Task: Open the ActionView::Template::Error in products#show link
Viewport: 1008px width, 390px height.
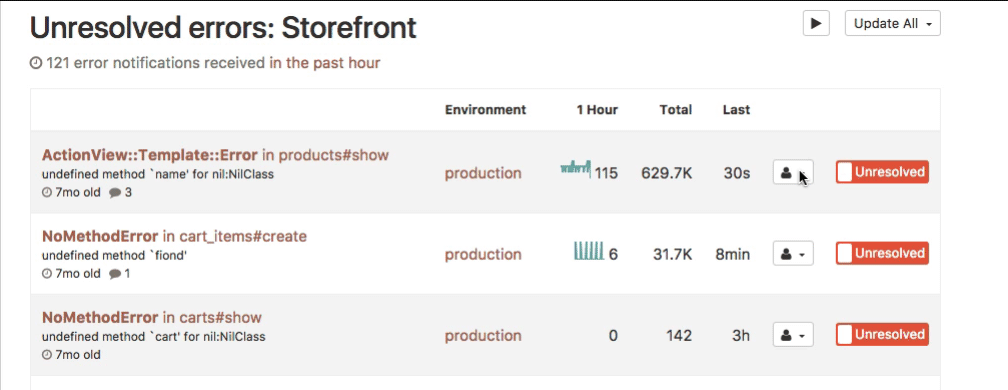Action: pyautogui.click(x=215, y=155)
